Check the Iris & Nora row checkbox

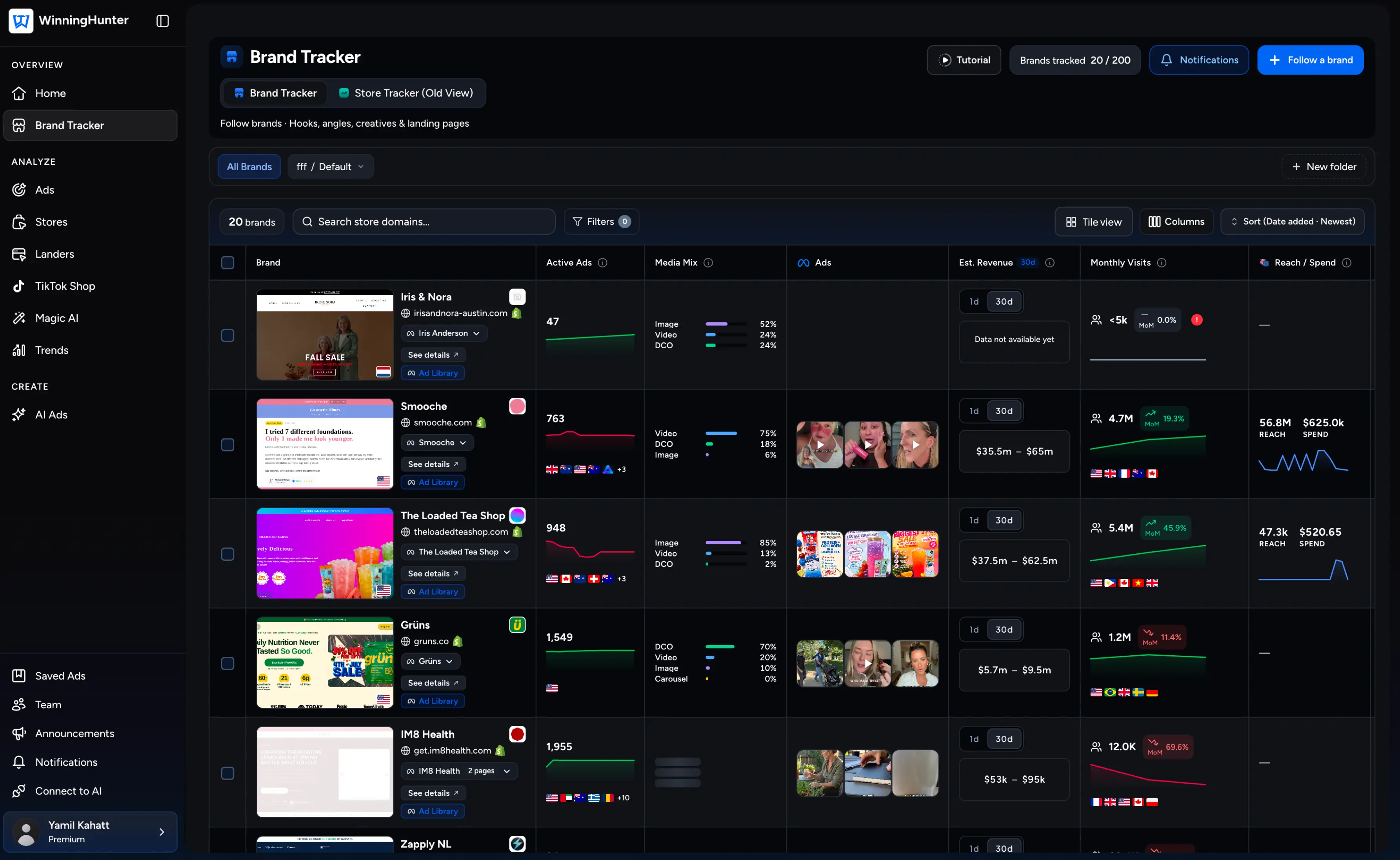pyautogui.click(x=227, y=336)
